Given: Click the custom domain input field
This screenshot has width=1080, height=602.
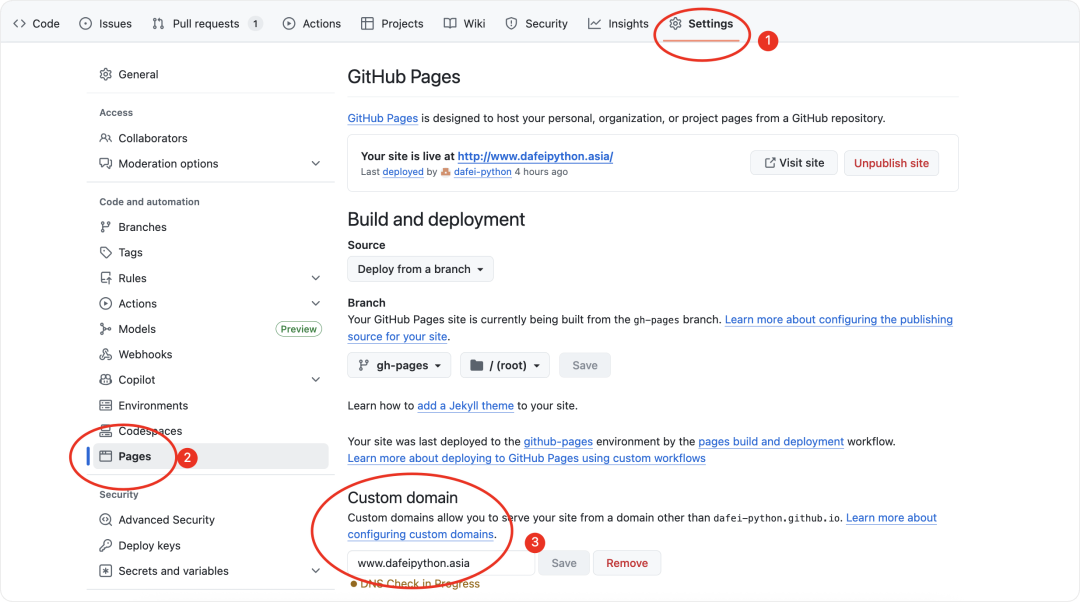Looking at the screenshot, I should pos(441,563).
